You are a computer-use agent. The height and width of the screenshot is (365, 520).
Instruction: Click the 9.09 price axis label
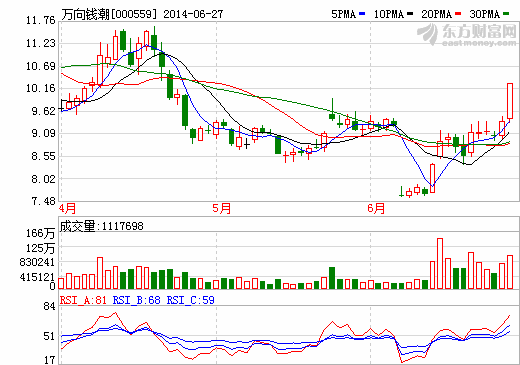pos(43,134)
